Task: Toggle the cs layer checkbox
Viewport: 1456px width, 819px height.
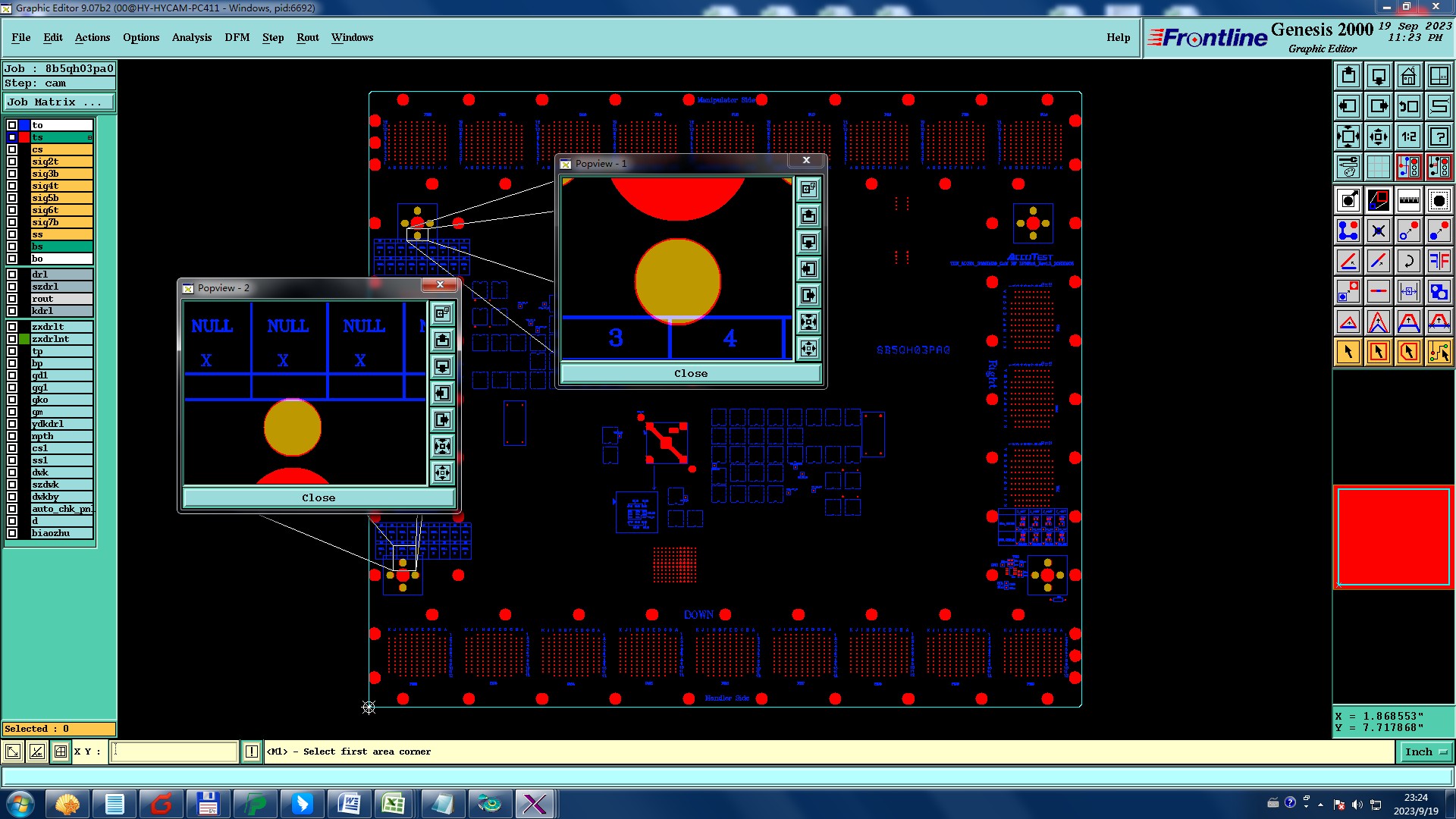Action: pyautogui.click(x=12, y=149)
